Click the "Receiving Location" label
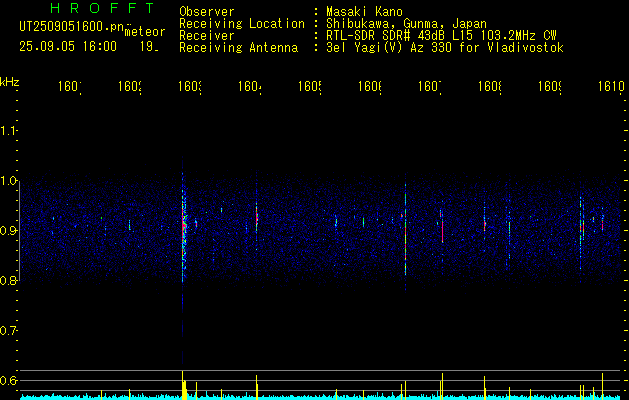Screen dimensions: 629x400 point(242,24)
